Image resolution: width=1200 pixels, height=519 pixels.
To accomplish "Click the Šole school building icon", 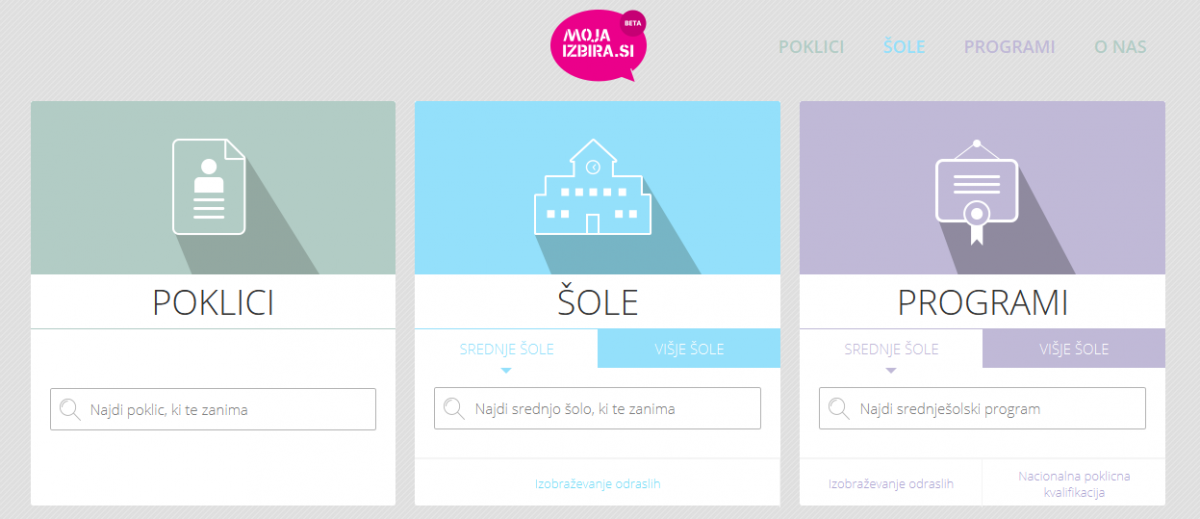I will point(593,187).
